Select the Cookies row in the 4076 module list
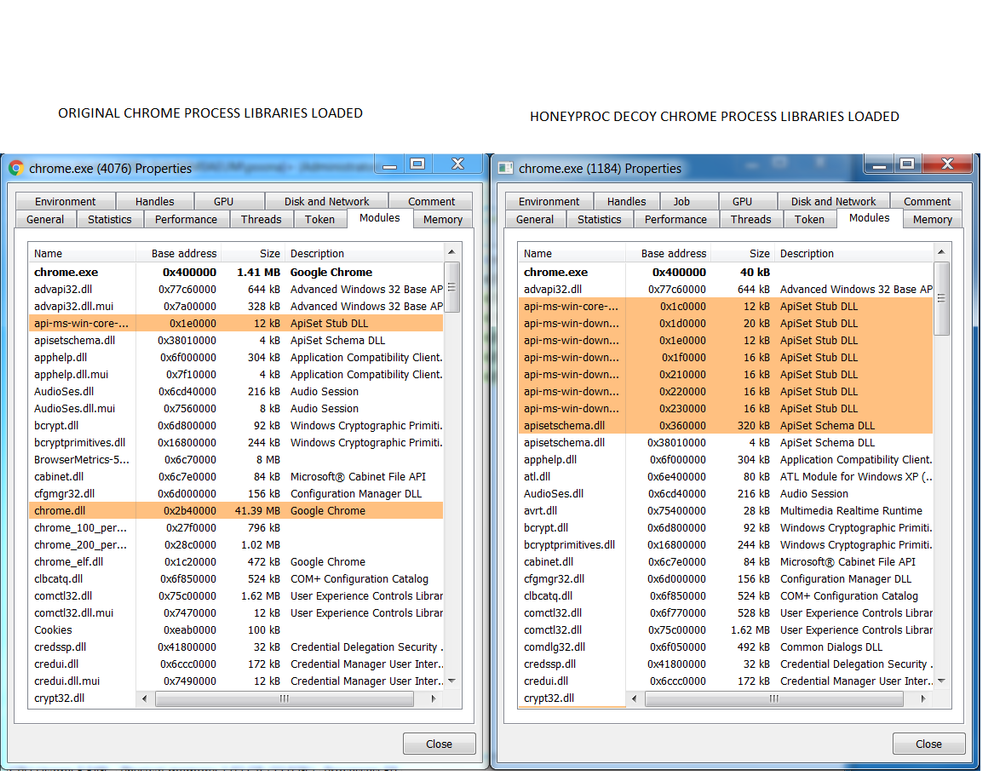The width and height of the screenshot is (982, 772). (x=53, y=630)
